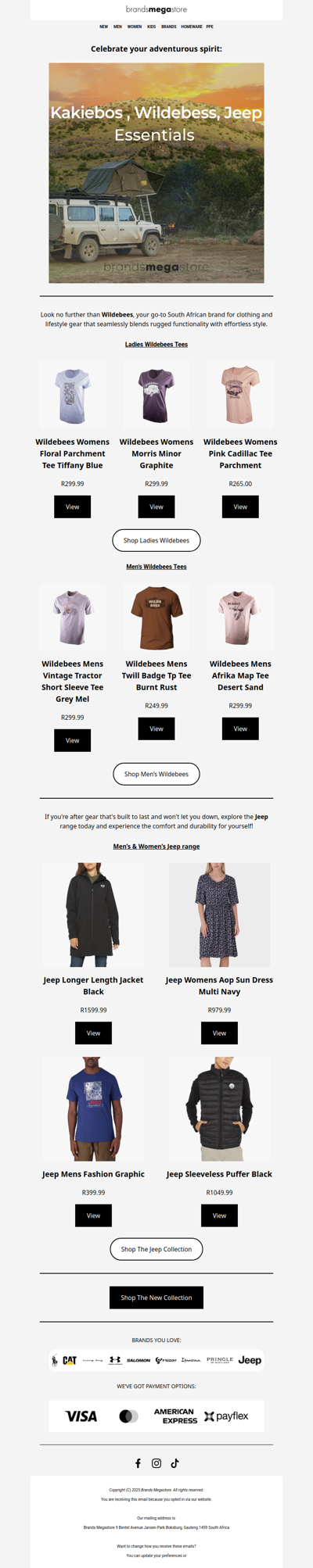Click the Jeep brand logo
This screenshot has width=313, height=1568.
point(250,1360)
